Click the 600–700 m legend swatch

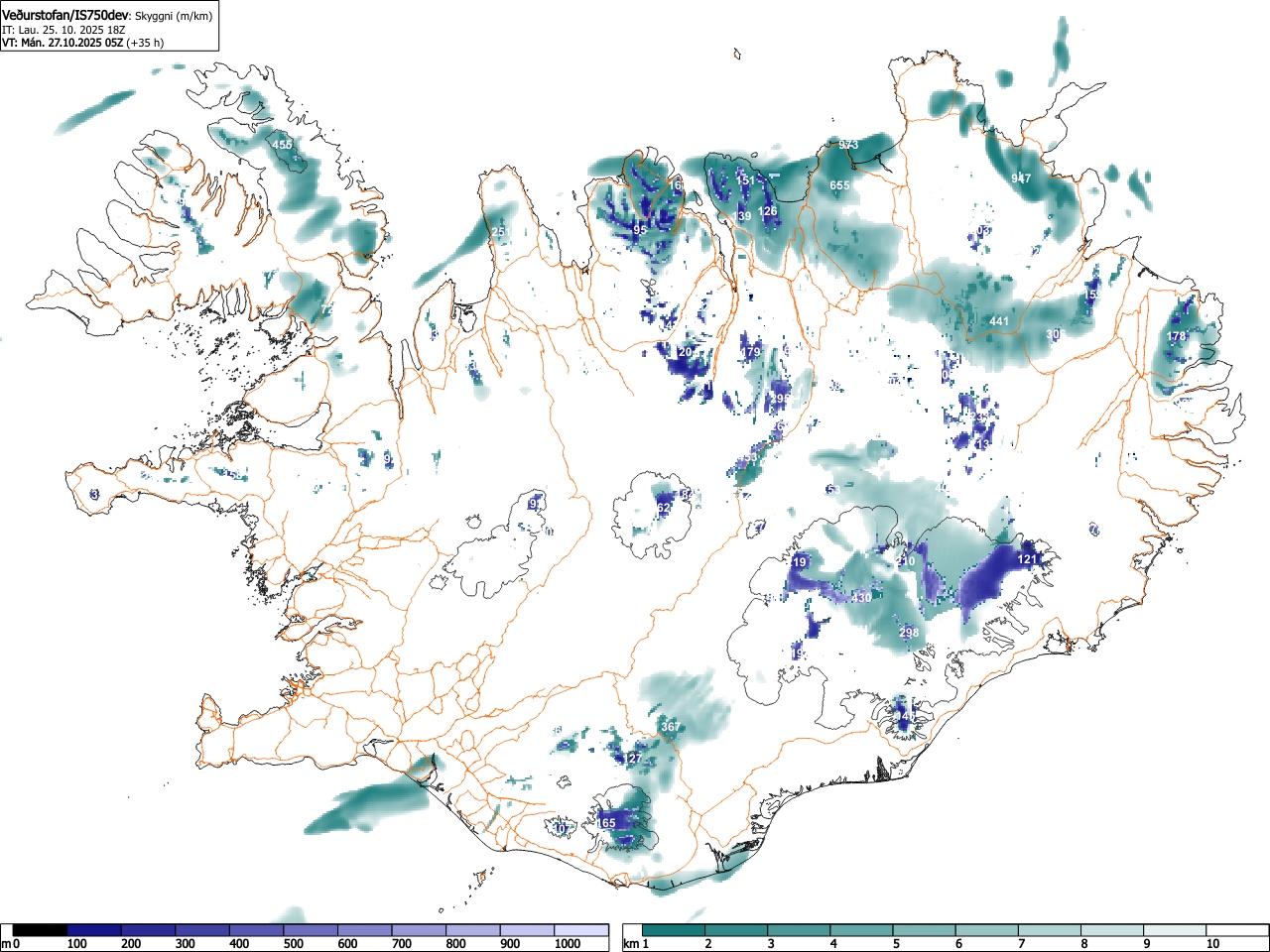pyautogui.click(x=365, y=930)
